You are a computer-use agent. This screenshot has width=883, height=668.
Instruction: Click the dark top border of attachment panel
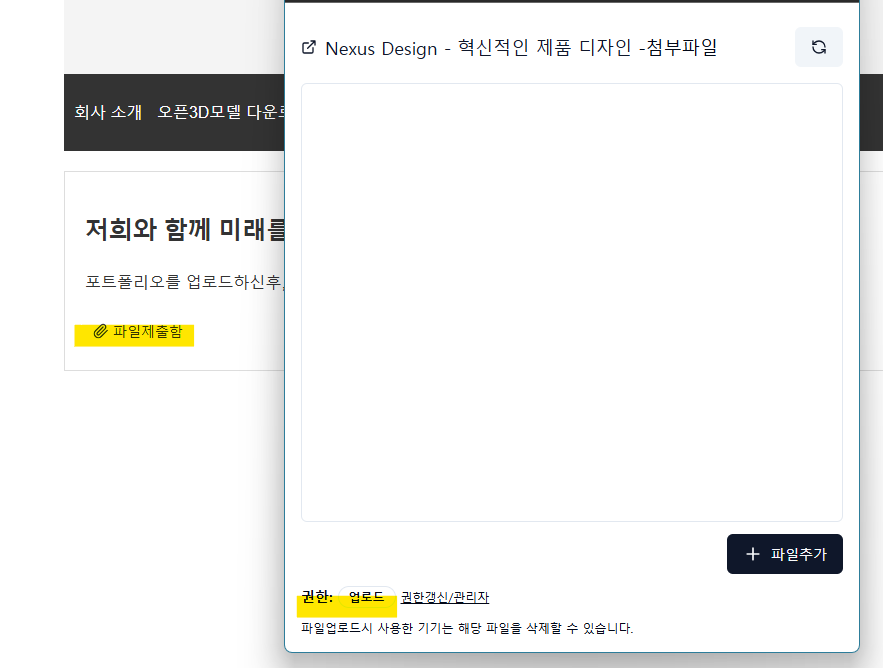tap(571, 1)
